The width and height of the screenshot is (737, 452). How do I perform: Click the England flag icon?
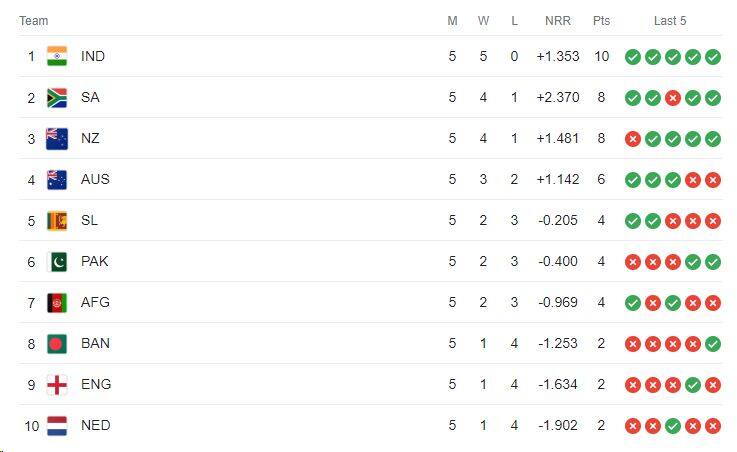pos(57,385)
